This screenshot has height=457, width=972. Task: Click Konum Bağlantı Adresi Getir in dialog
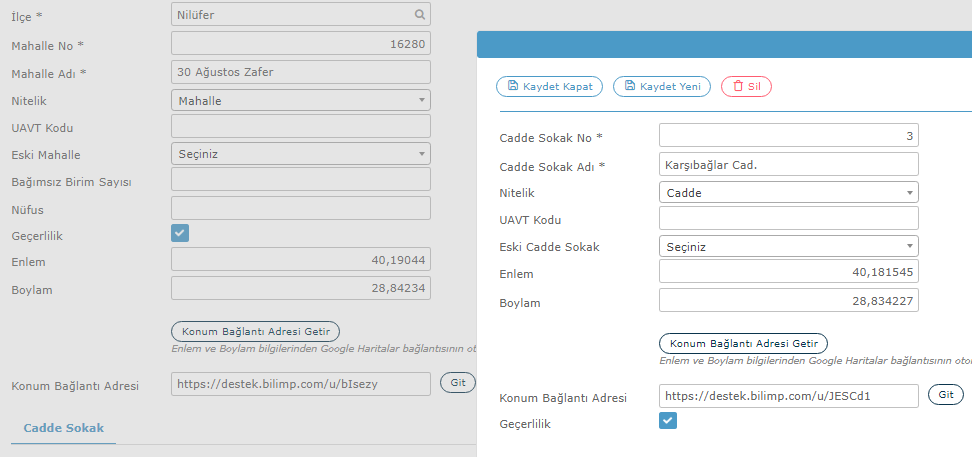tap(743, 343)
